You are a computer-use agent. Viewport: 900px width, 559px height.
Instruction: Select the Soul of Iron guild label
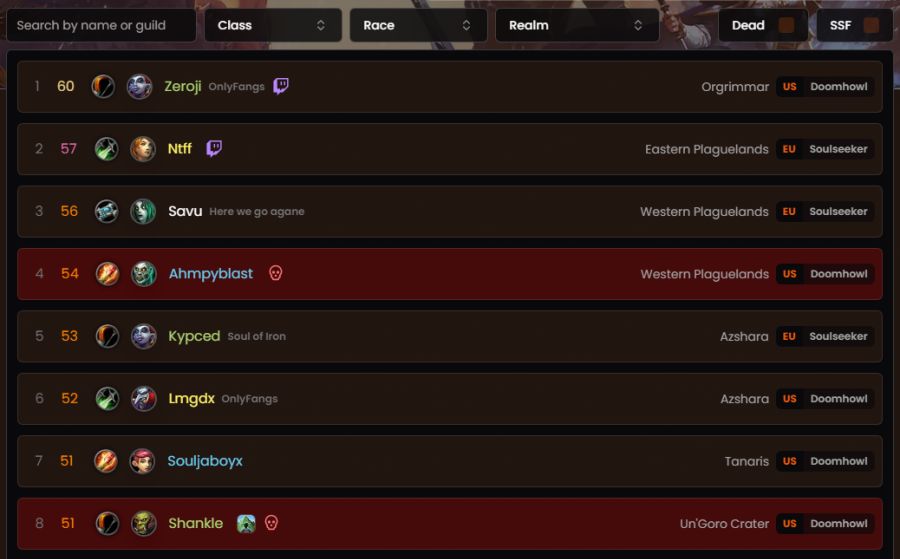point(257,336)
